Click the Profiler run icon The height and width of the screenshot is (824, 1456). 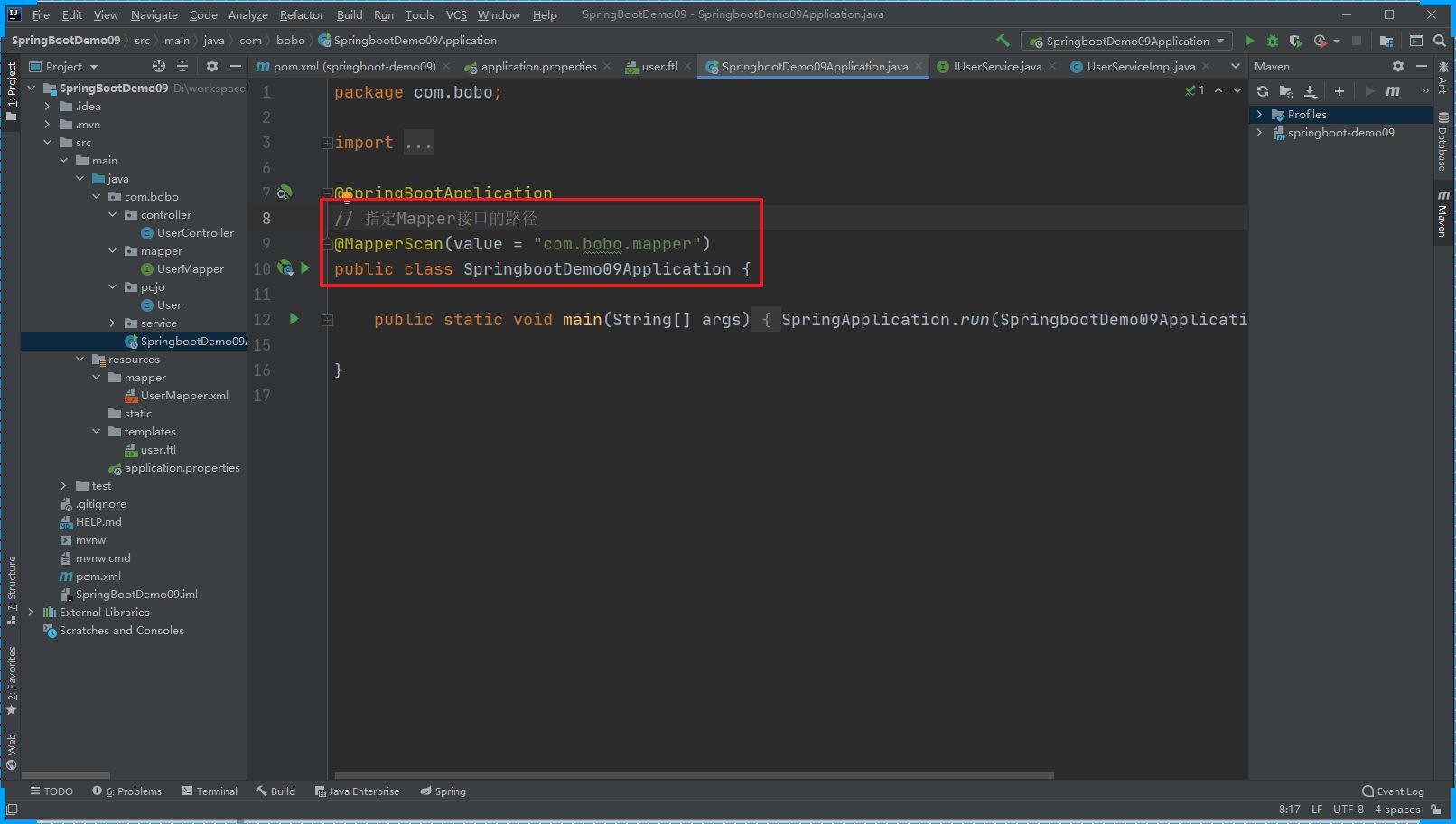coord(1321,41)
